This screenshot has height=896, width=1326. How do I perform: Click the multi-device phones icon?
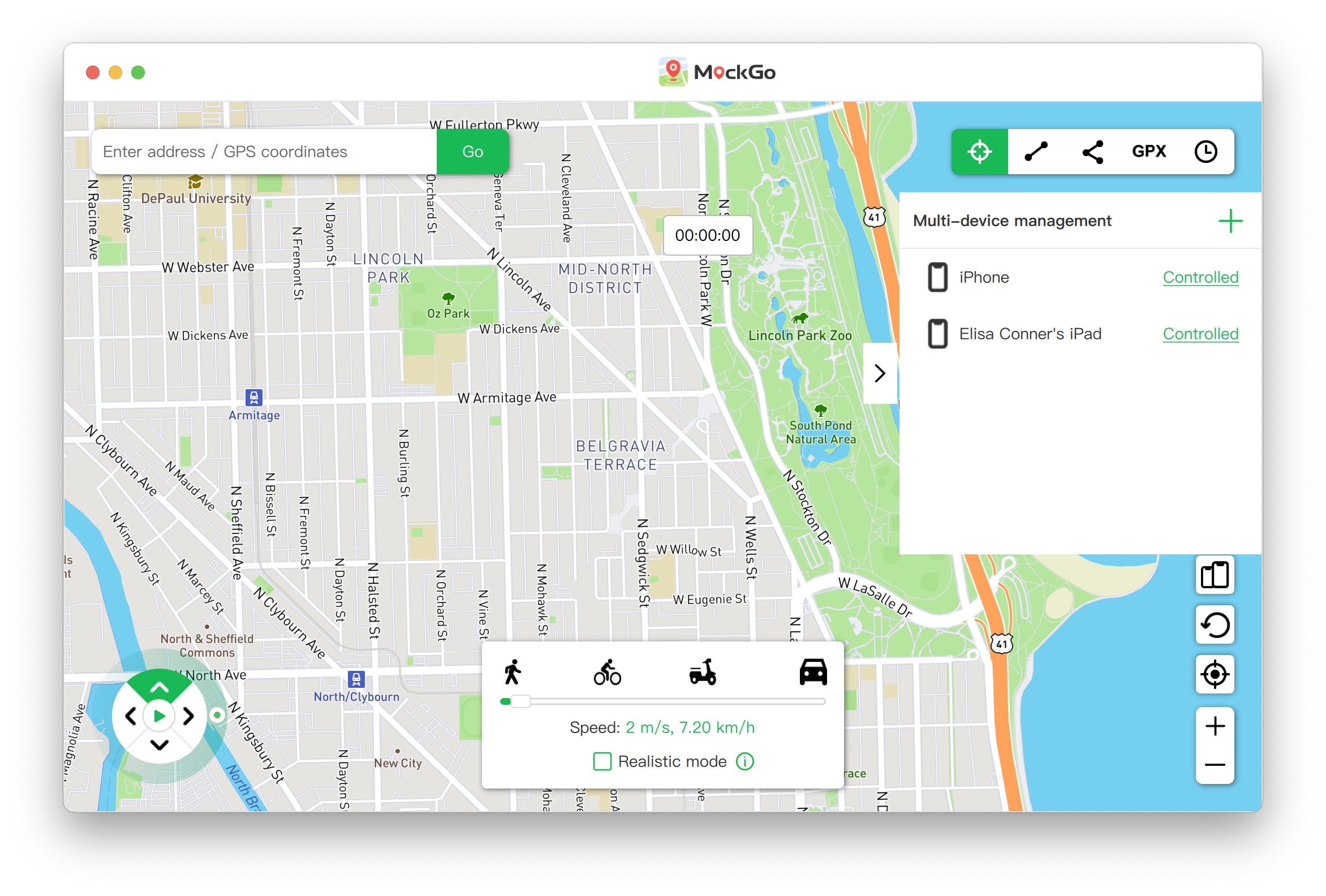coord(1214,575)
